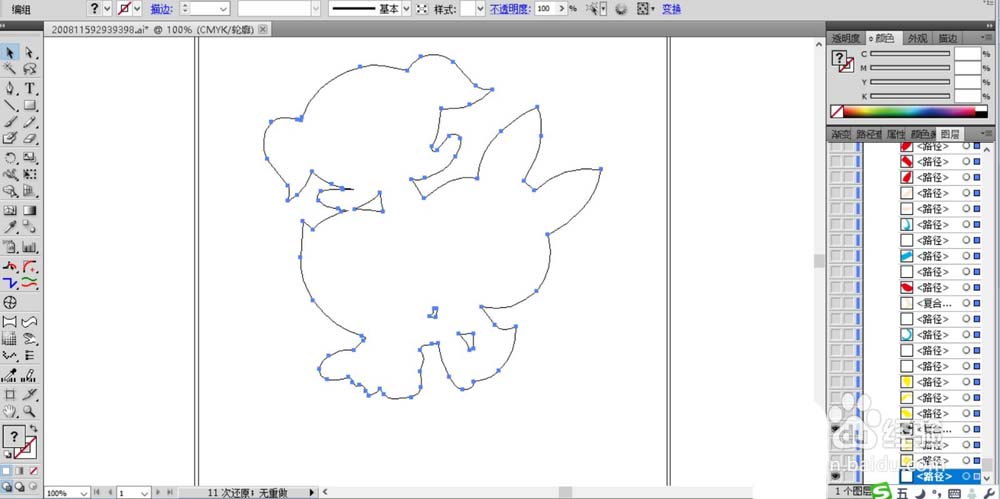
Task: Open the 样式 style dropdown
Action: (480, 9)
